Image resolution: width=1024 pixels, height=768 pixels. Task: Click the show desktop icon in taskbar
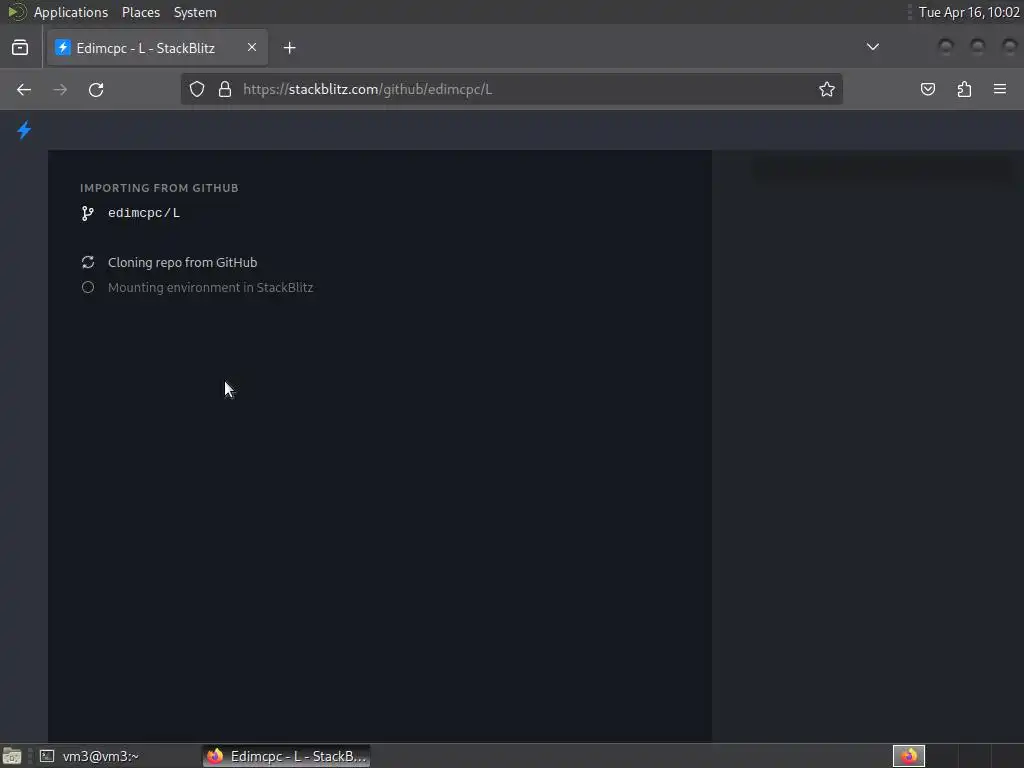(12, 756)
